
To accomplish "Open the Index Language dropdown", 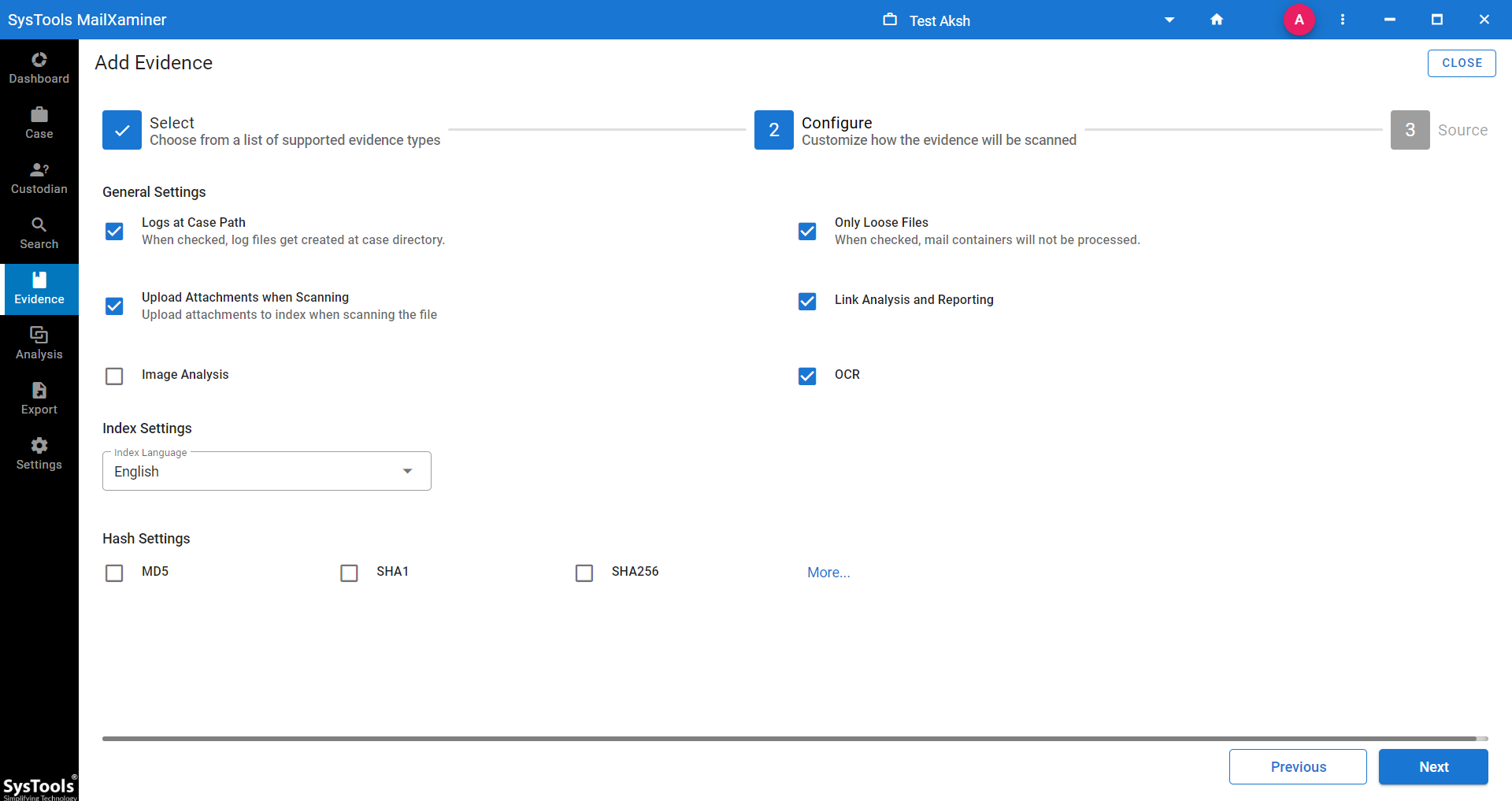I will (x=267, y=471).
